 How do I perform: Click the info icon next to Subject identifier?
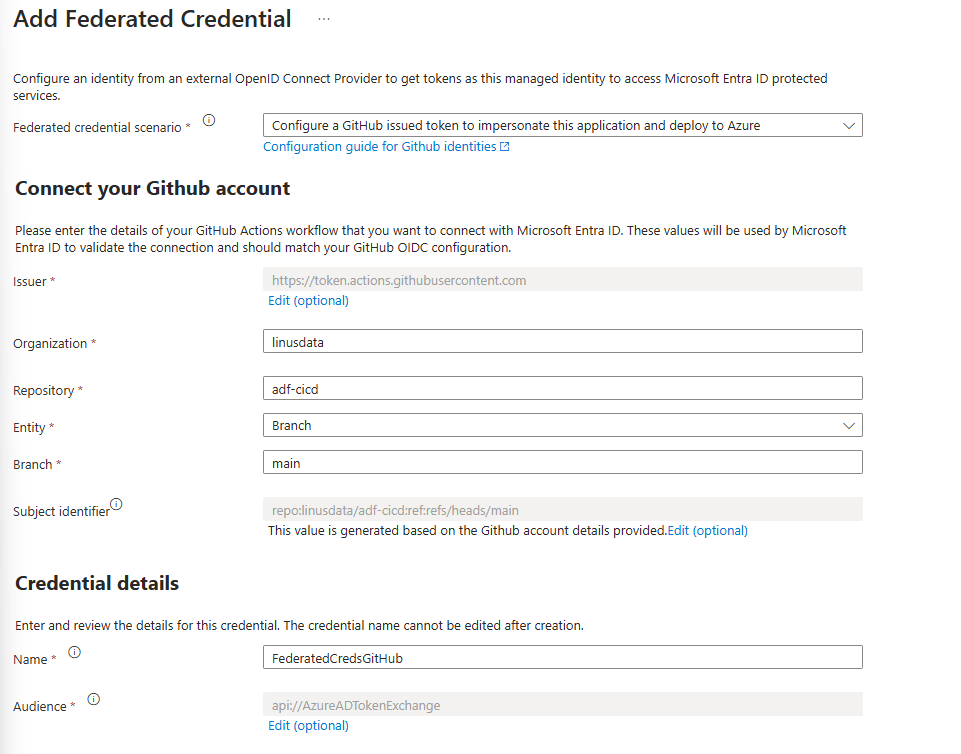[x=116, y=504]
